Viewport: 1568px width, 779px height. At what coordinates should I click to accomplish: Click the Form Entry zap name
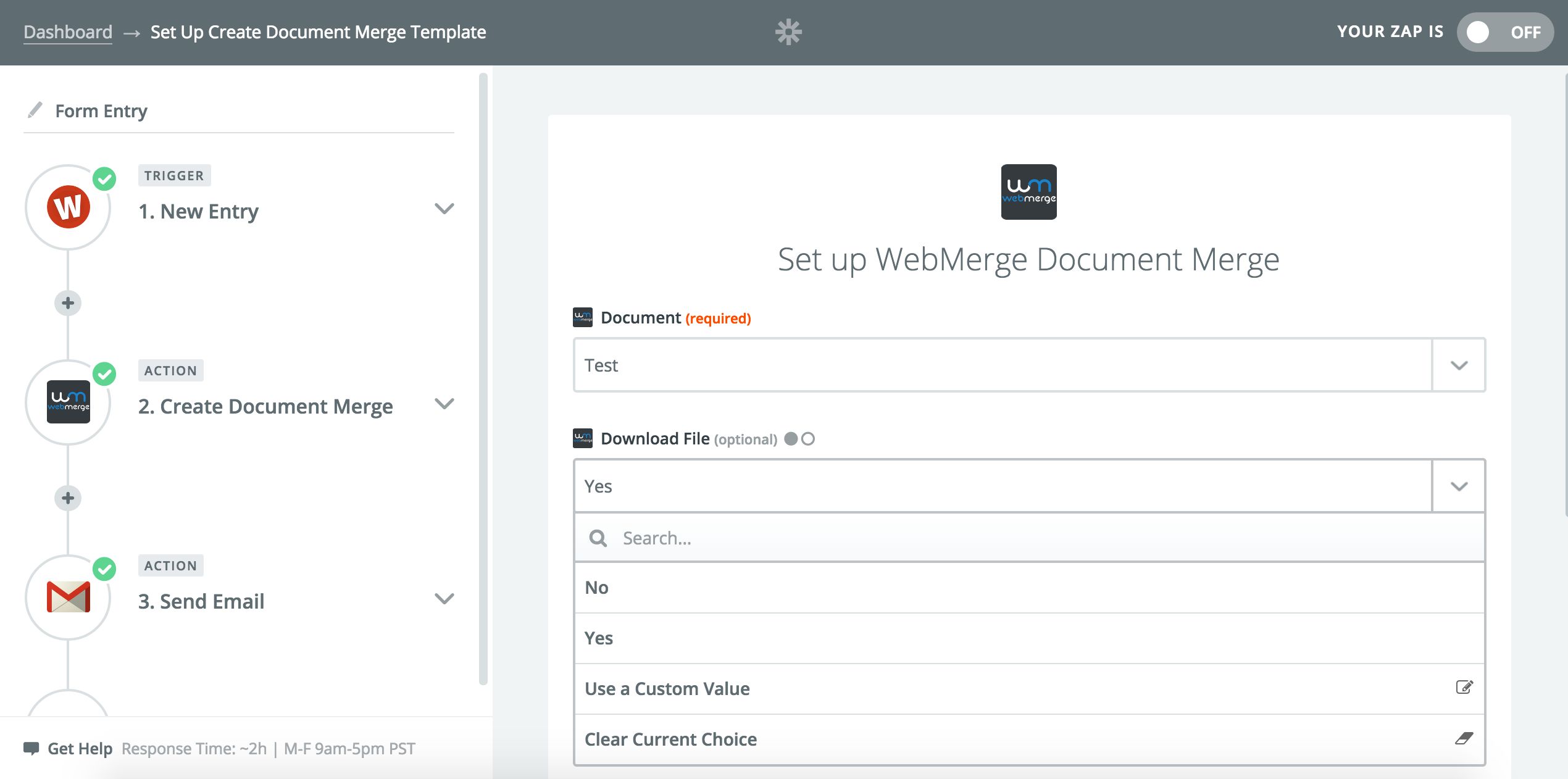(101, 110)
